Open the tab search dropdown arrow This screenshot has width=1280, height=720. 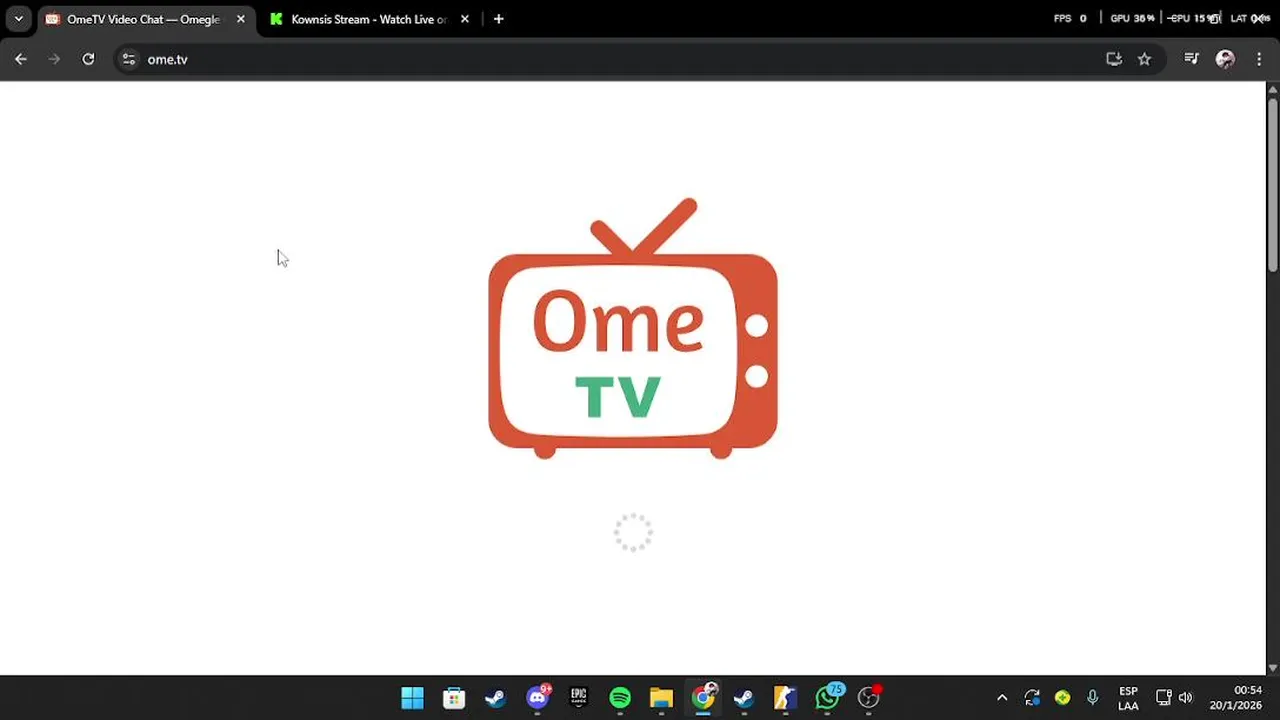point(18,19)
